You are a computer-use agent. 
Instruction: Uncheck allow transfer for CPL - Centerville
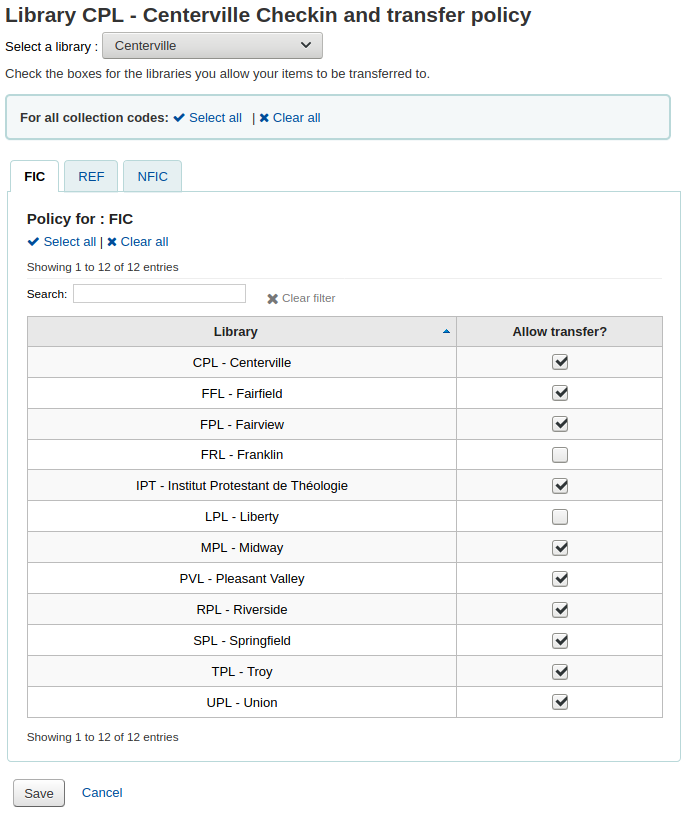(x=560, y=362)
